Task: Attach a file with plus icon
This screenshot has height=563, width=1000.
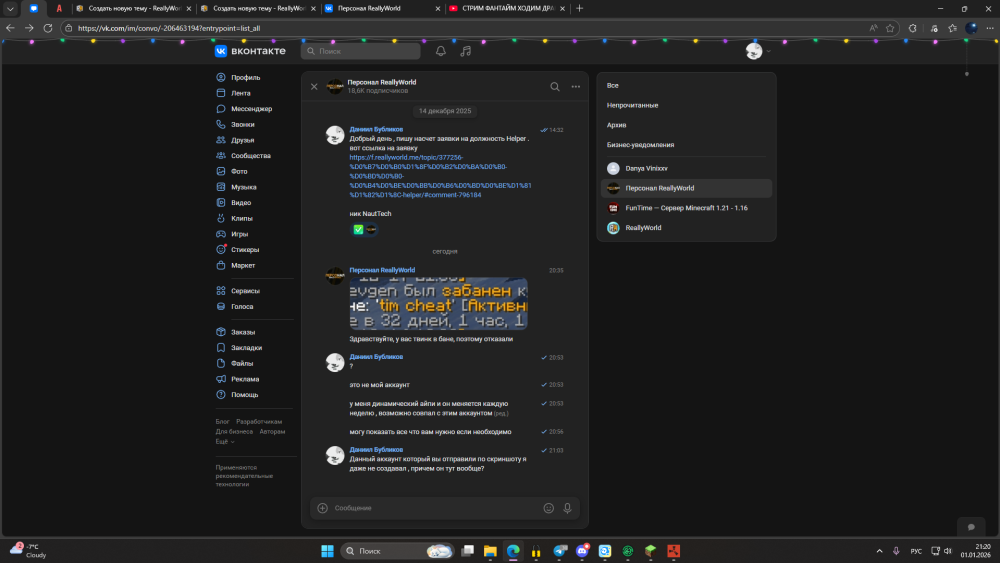Action: [323, 508]
